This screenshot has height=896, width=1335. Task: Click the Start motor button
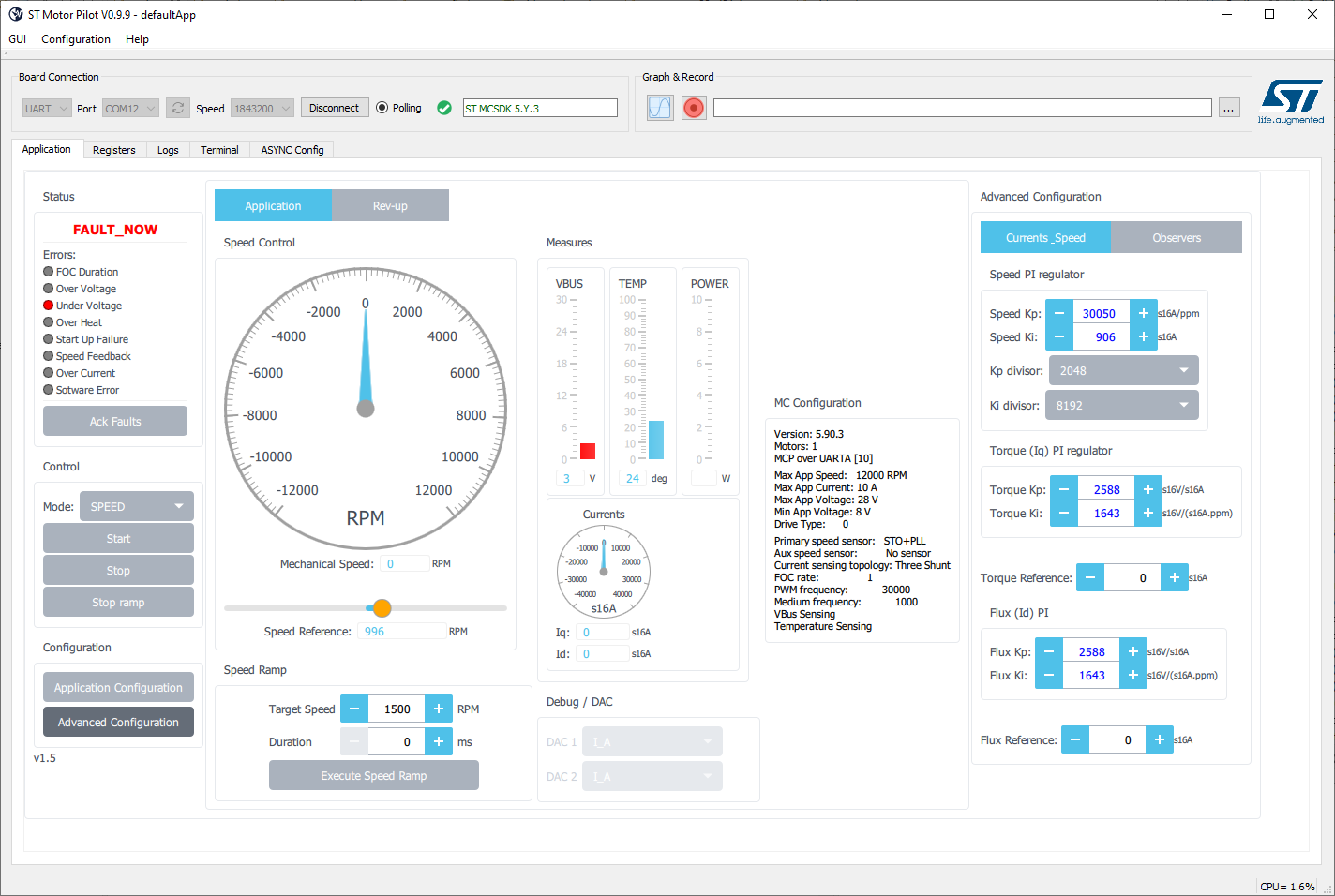click(118, 538)
